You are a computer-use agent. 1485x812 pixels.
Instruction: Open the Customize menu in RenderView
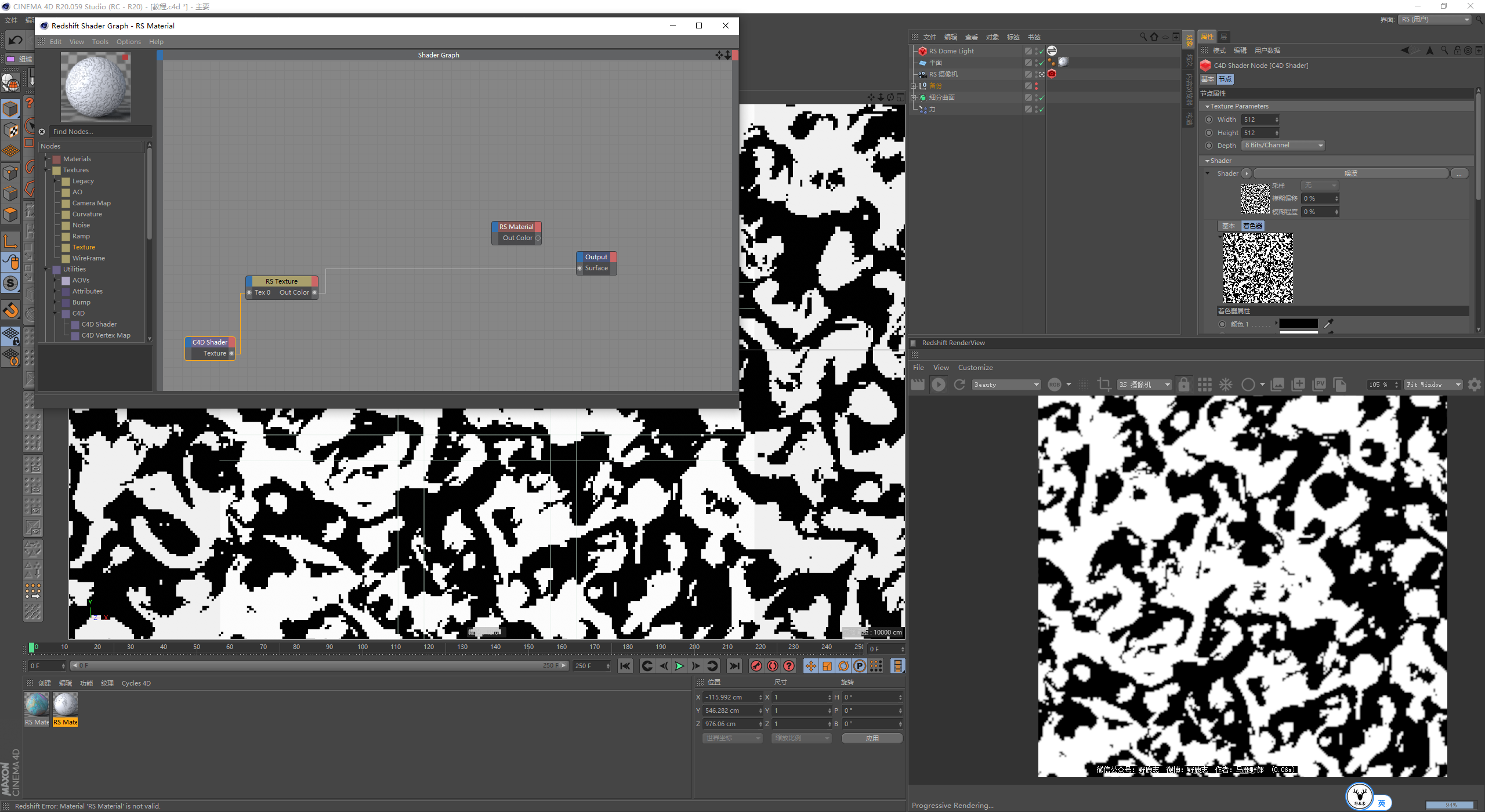(975, 368)
